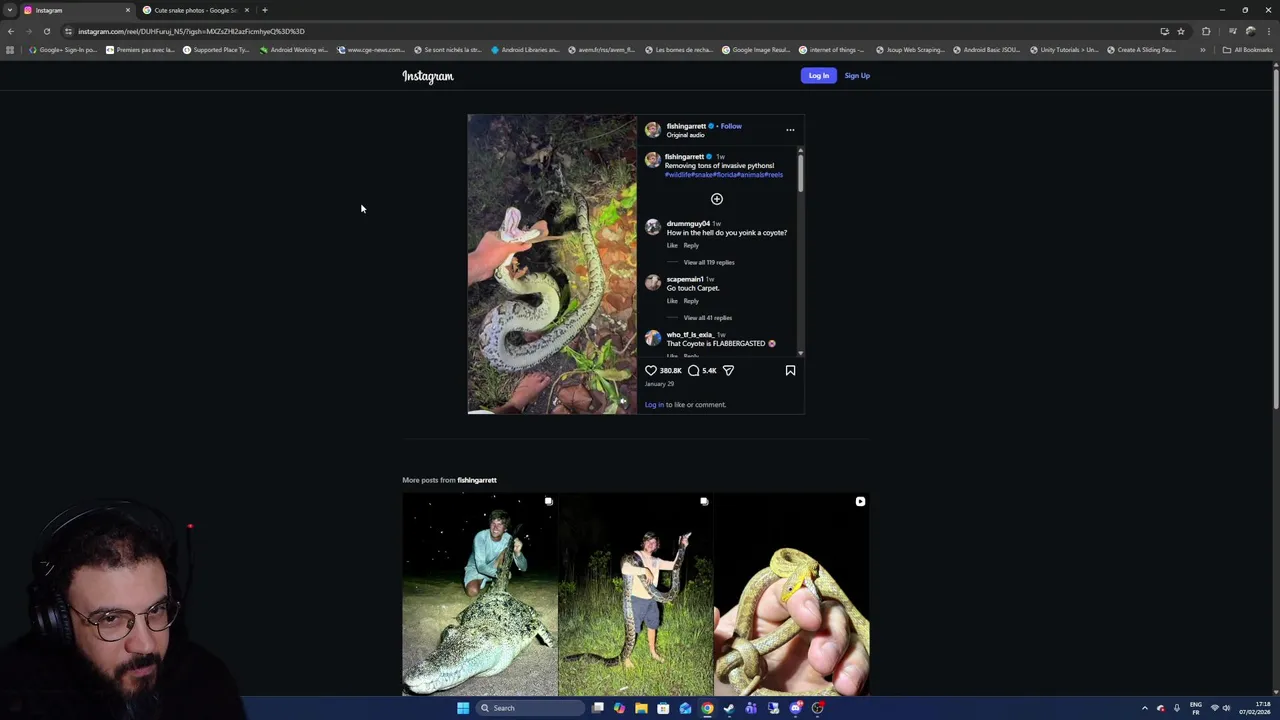
Task: Expand the hidden bookmarks overflow chevron
Action: coord(1203,50)
